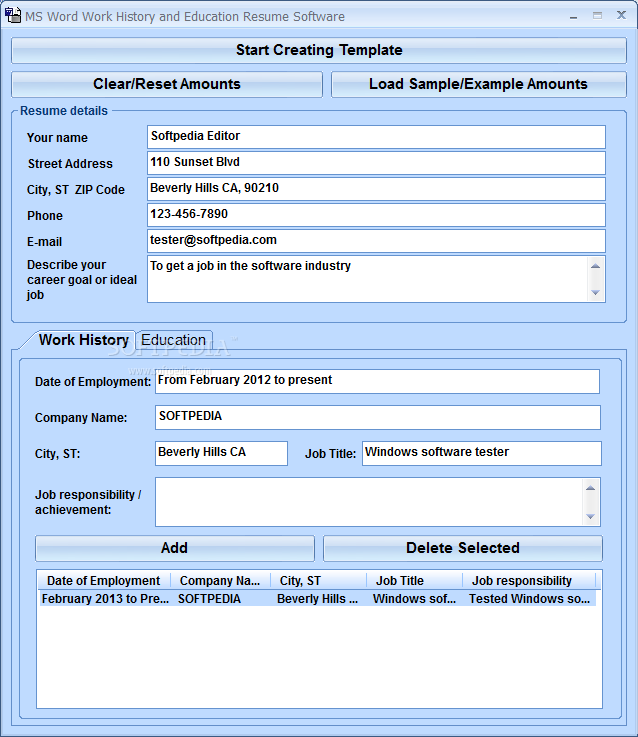Click Start Creating Template button
This screenshot has height=737, width=638.
click(x=319, y=50)
